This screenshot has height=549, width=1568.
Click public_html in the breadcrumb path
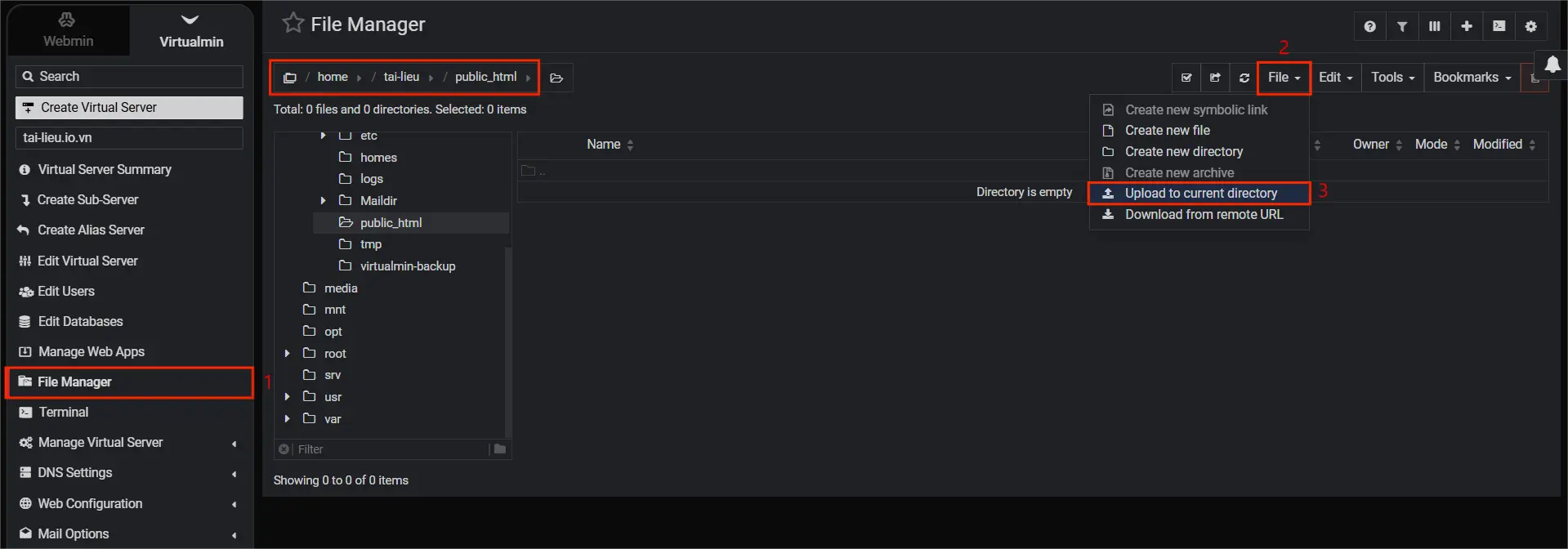pyautogui.click(x=485, y=77)
